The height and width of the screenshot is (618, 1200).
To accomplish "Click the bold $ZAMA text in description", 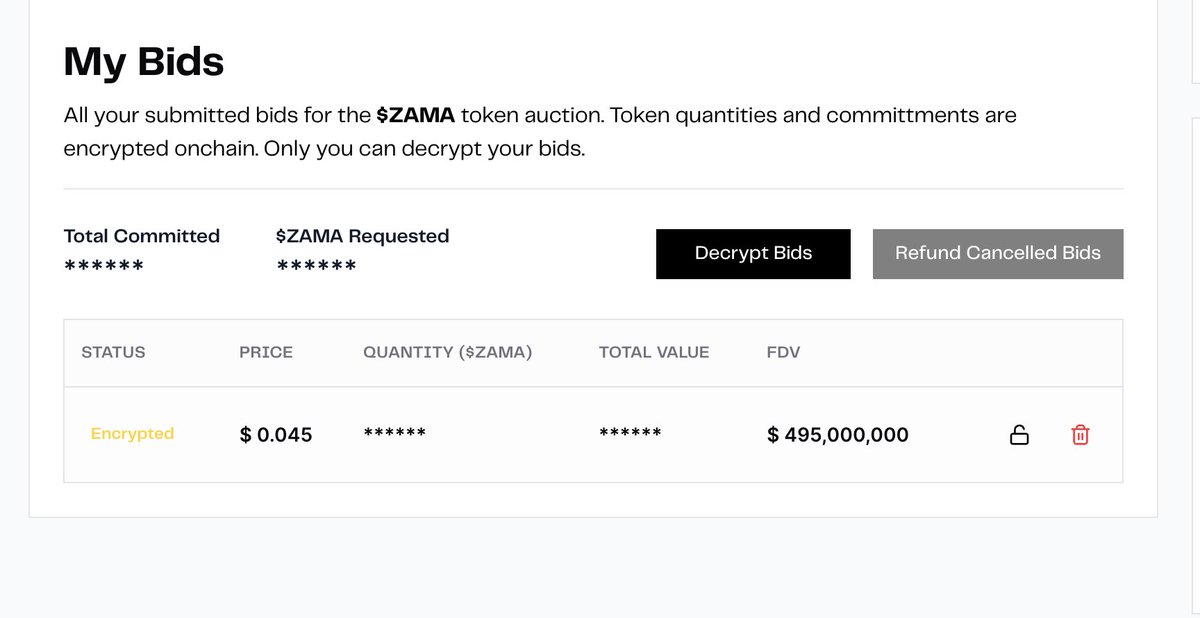I will click(415, 115).
